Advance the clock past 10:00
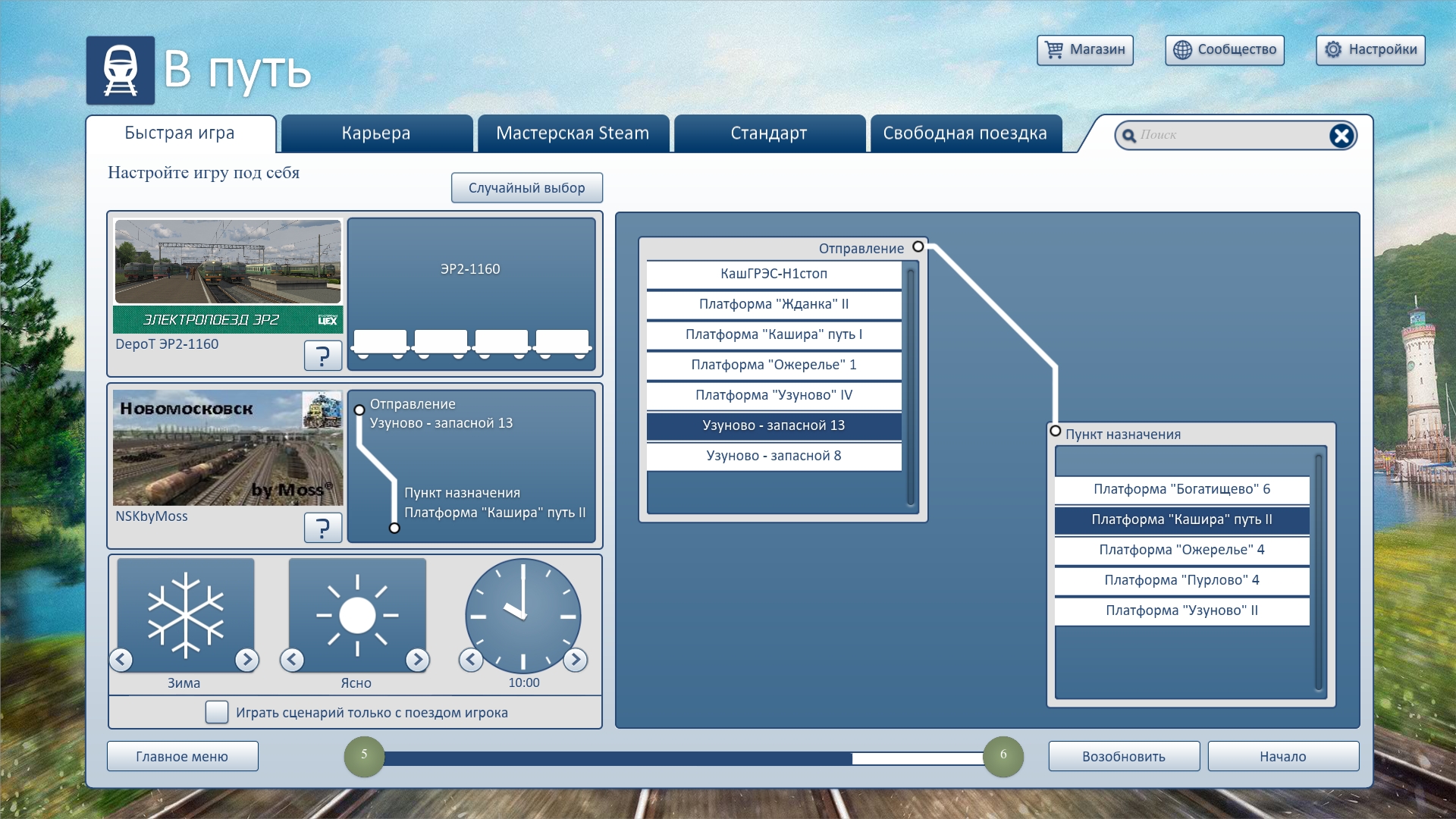1456x819 pixels. click(576, 660)
